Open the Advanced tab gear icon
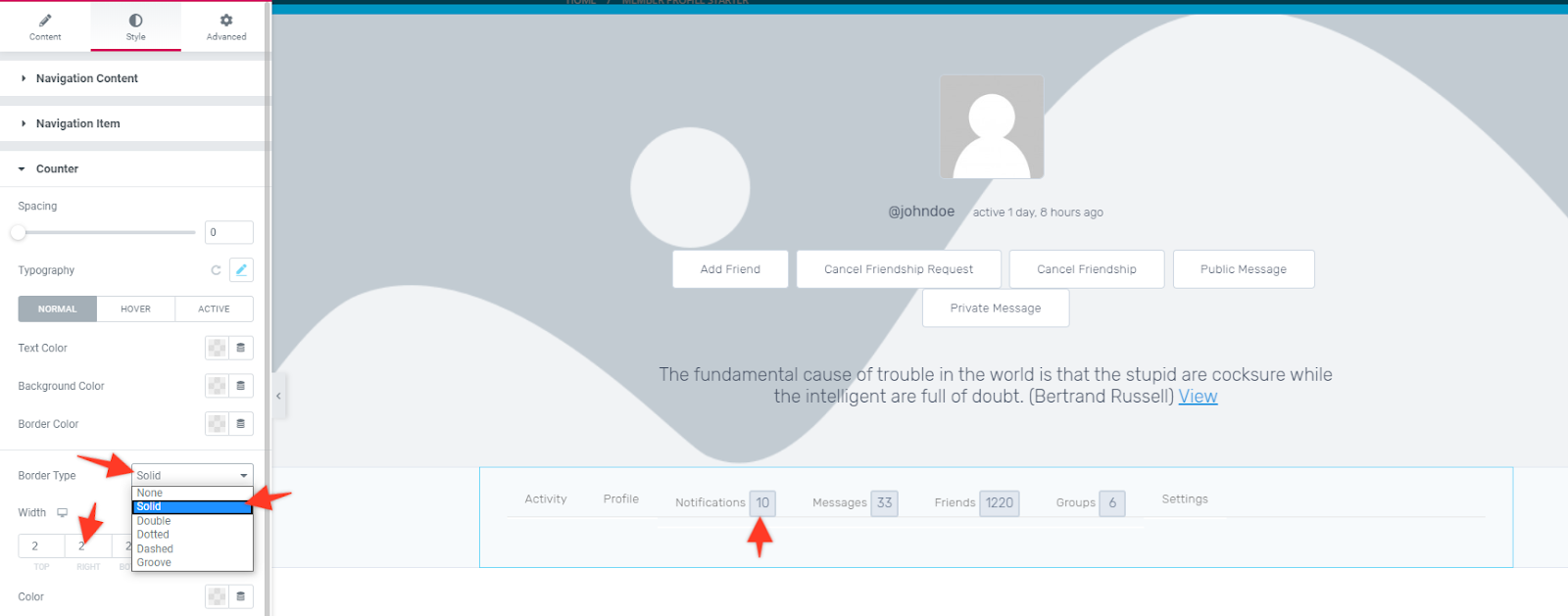This screenshot has width=1568, height=616. tap(226, 20)
